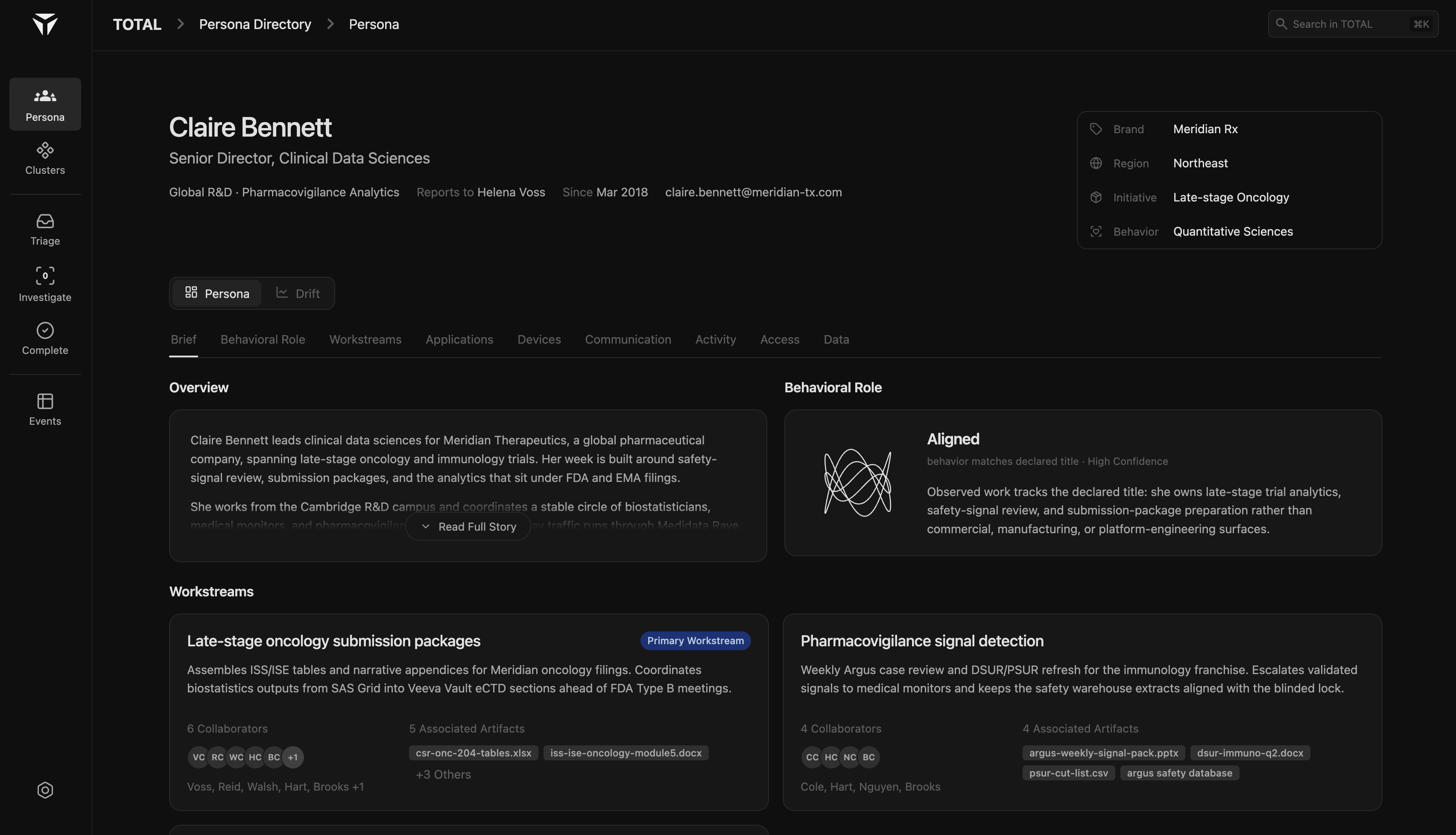Focus the Search in TOTAL field
This screenshot has width=1456, height=835.
tap(1353, 24)
